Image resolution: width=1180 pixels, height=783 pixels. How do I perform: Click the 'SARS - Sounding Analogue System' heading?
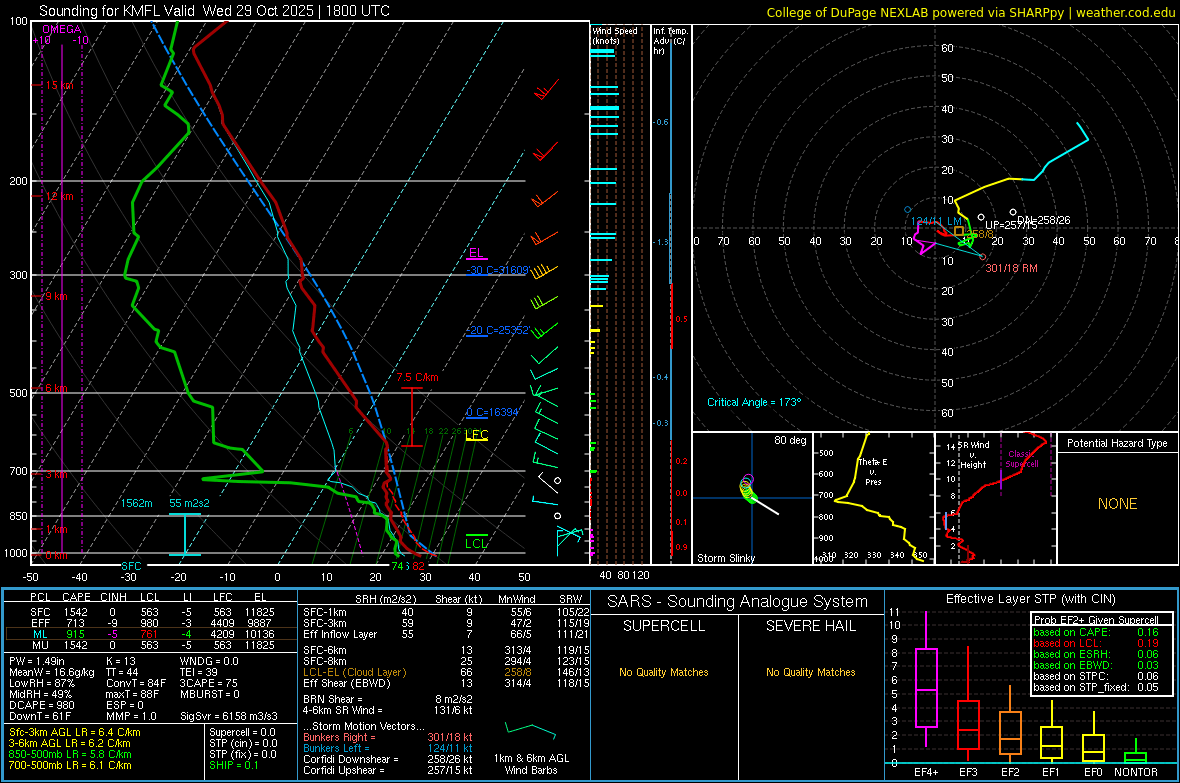coord(737,602)
